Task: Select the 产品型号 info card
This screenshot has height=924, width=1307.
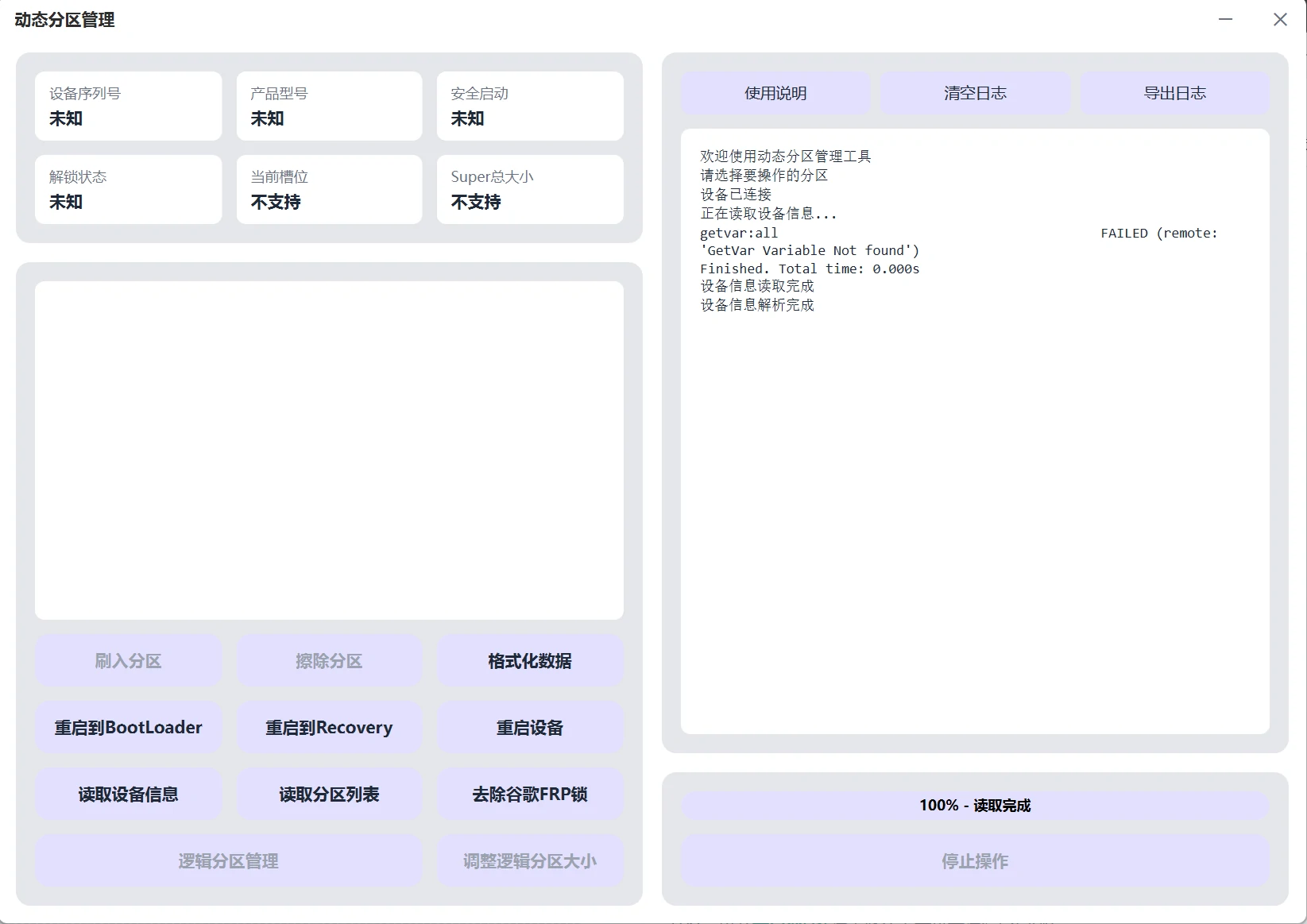Action: click(329, 106)
